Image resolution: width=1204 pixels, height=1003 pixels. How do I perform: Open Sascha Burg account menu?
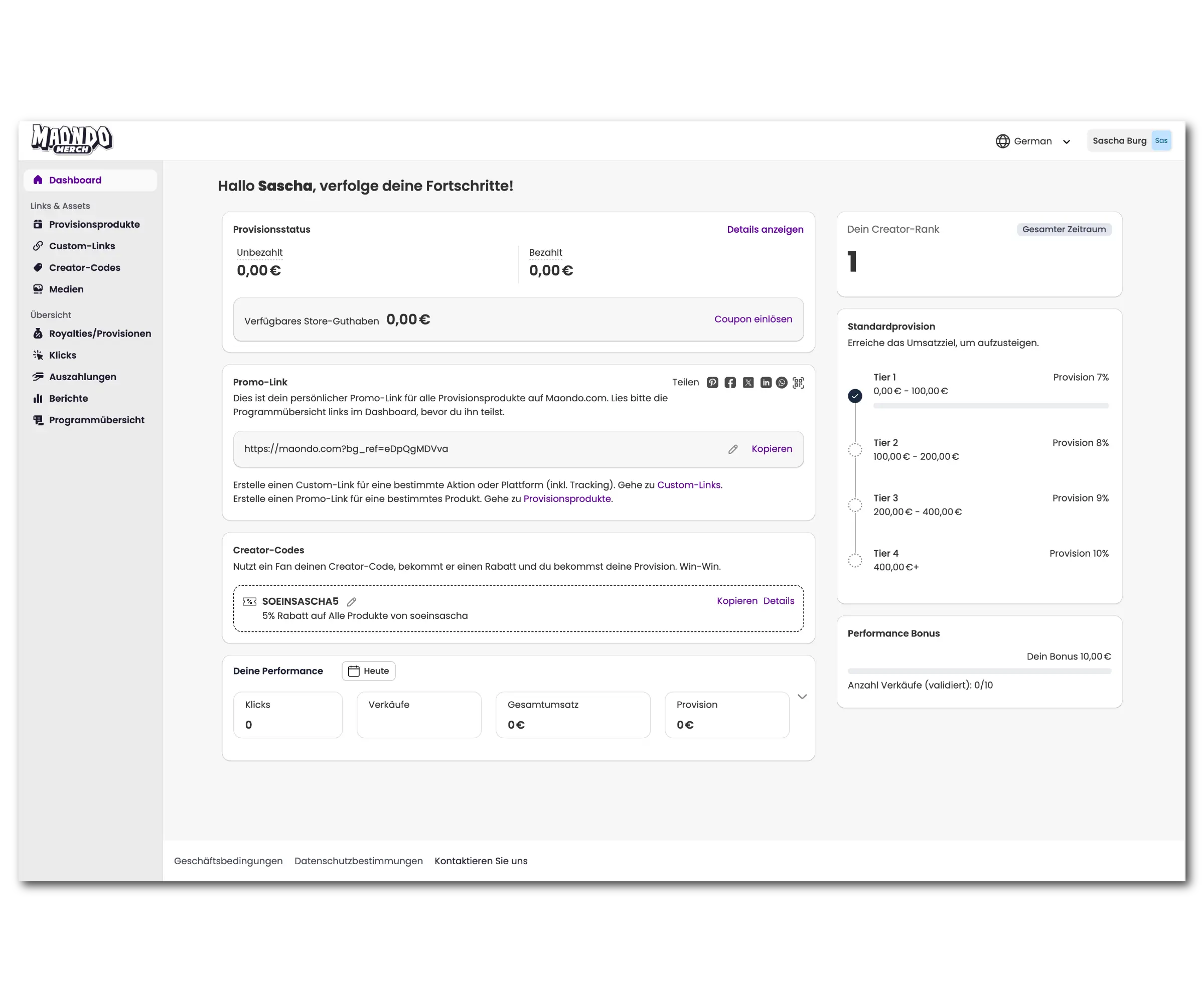coord(1129,141)
